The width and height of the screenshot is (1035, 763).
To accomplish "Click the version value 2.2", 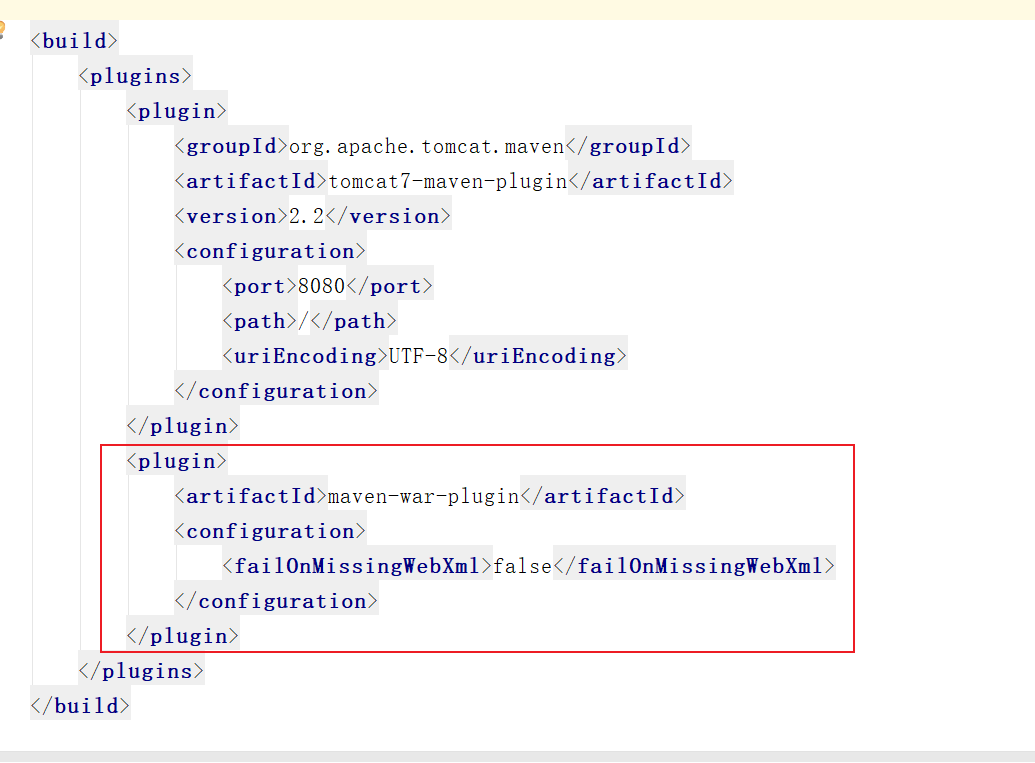I will click(307, 216).
